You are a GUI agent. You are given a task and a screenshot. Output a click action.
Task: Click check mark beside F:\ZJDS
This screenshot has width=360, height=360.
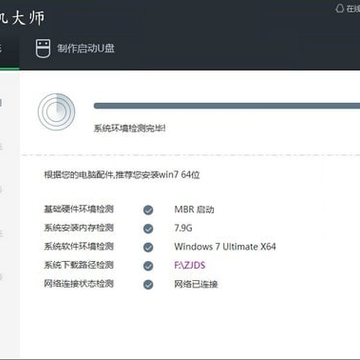[x=148, y=266]
